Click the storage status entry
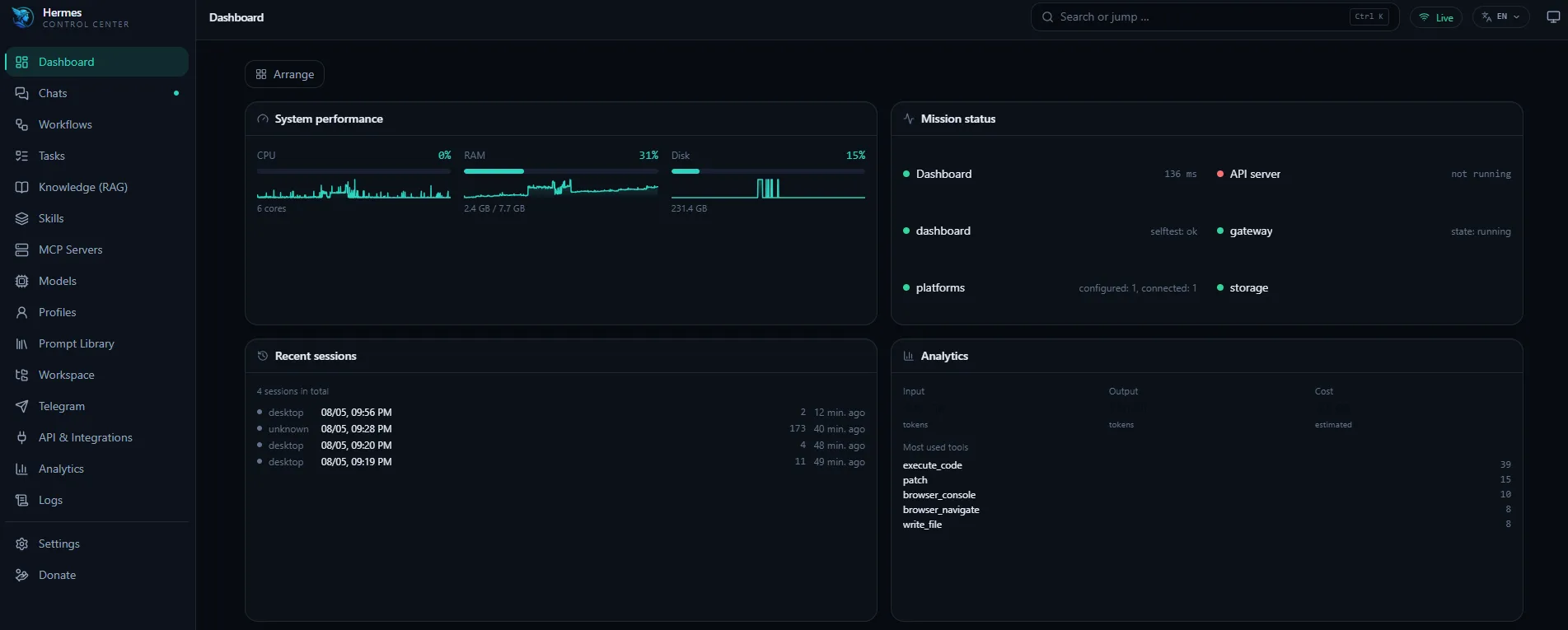Image resolution: width=1568 pixels, height=630 pixels. pos(1364,288)
